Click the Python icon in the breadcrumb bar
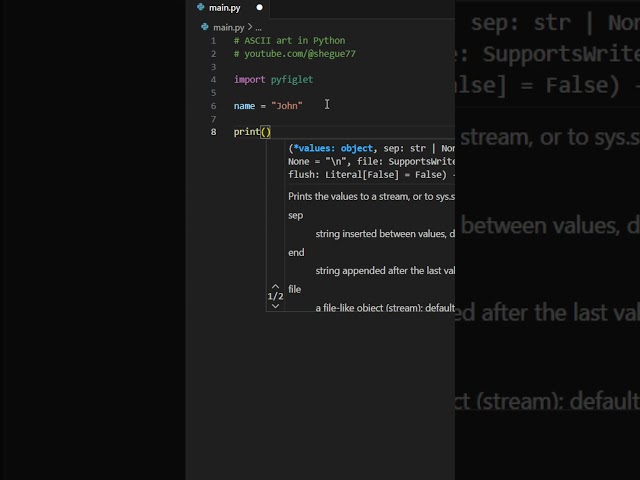 [x=204, y=27]
